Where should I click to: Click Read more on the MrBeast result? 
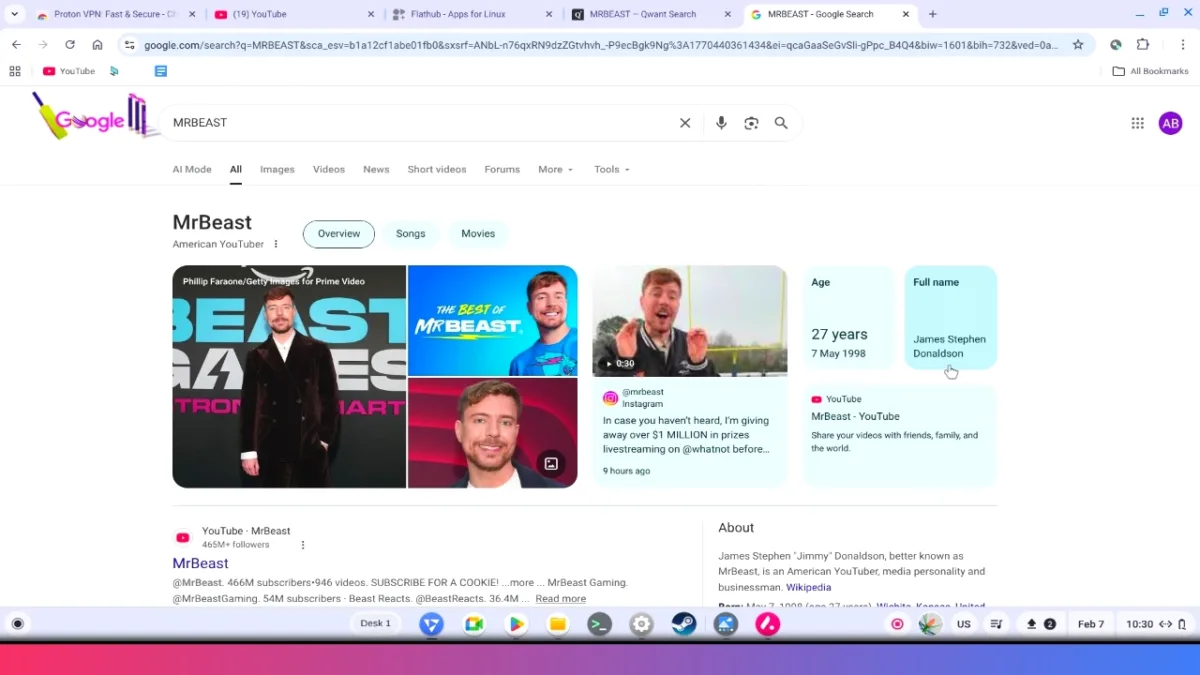(x=560, y=598)
